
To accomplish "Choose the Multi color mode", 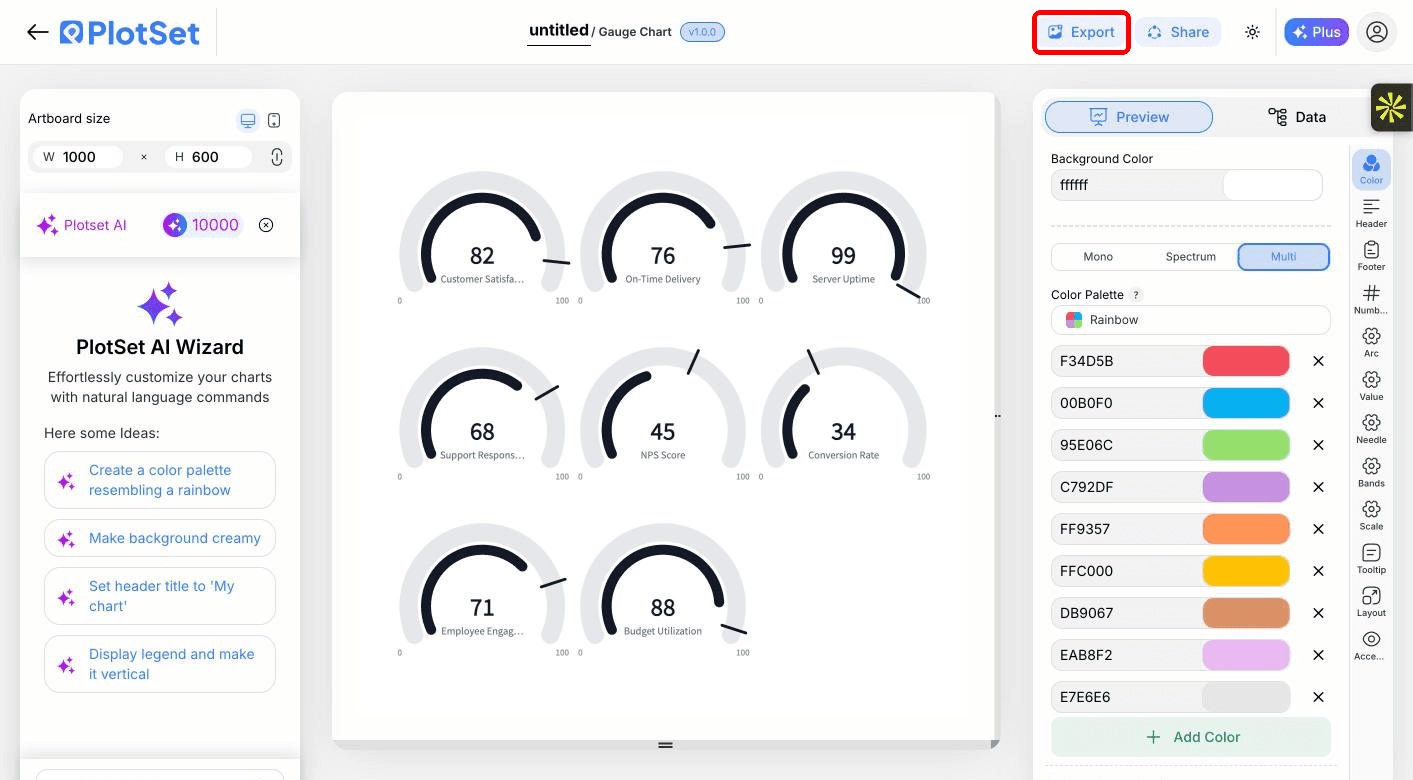I will point(1284,257).
